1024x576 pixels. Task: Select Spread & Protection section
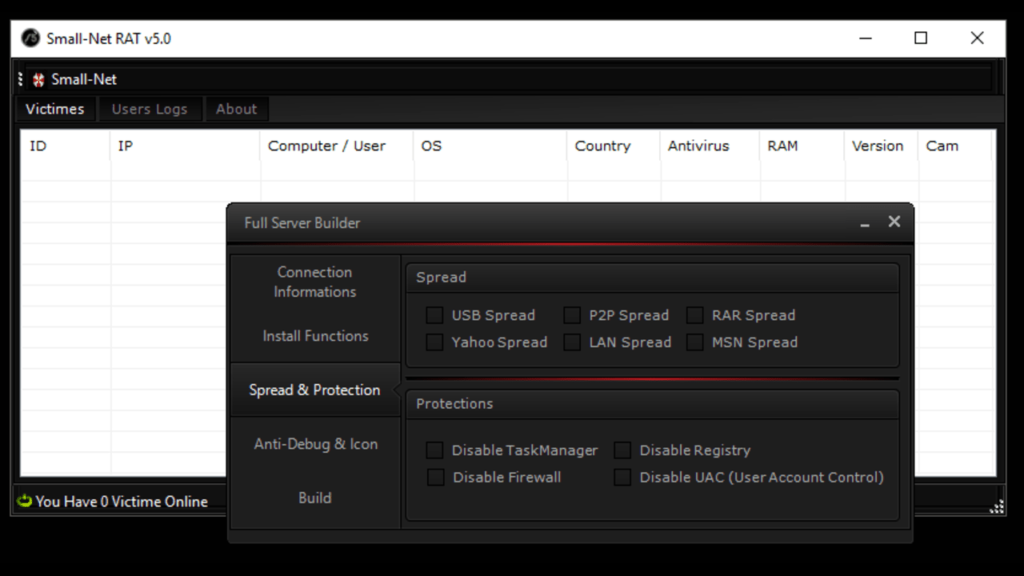315,390
